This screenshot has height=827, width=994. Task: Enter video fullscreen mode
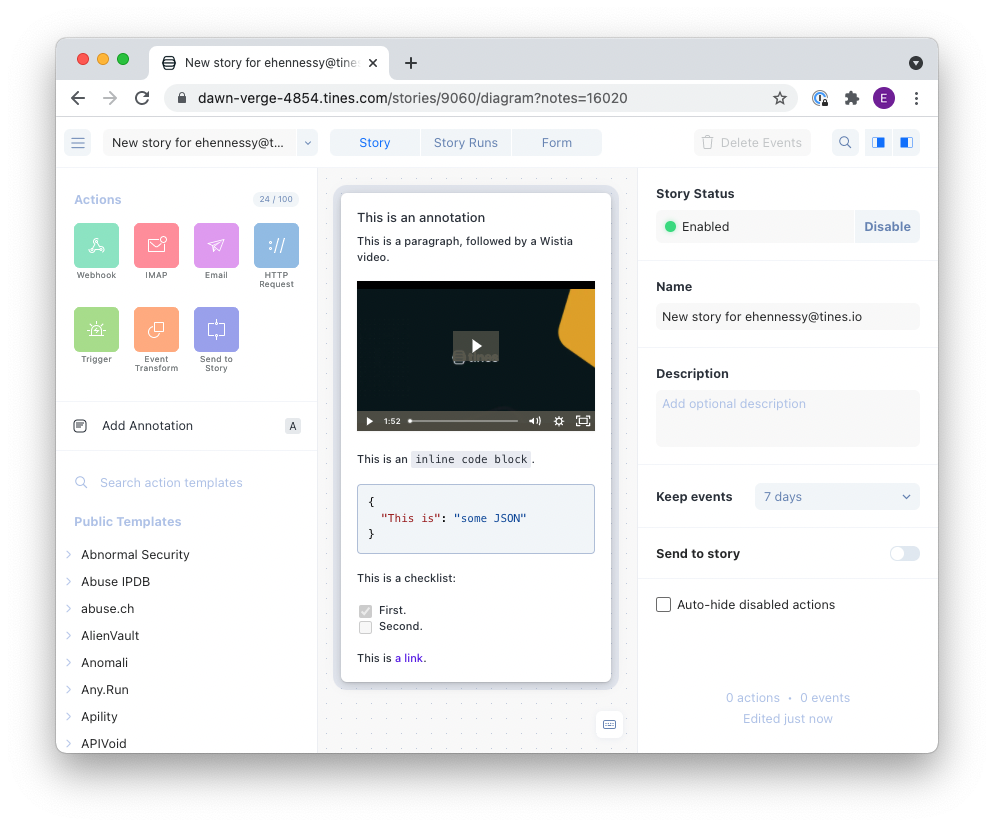(583, 421)
